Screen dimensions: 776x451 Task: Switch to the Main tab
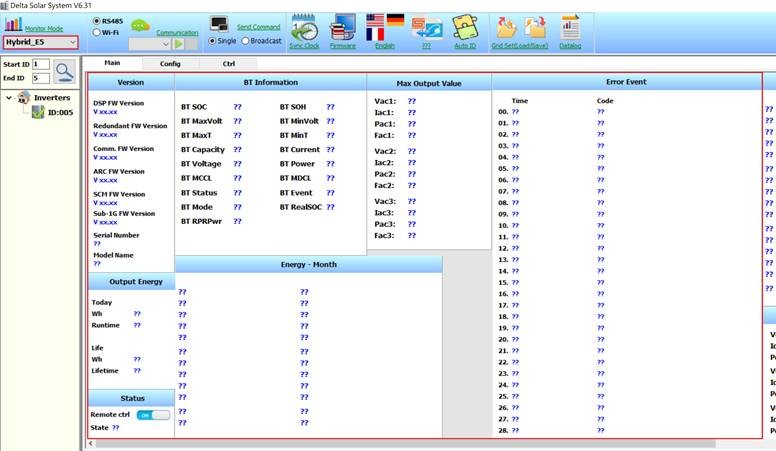click(x=112, y=63)
